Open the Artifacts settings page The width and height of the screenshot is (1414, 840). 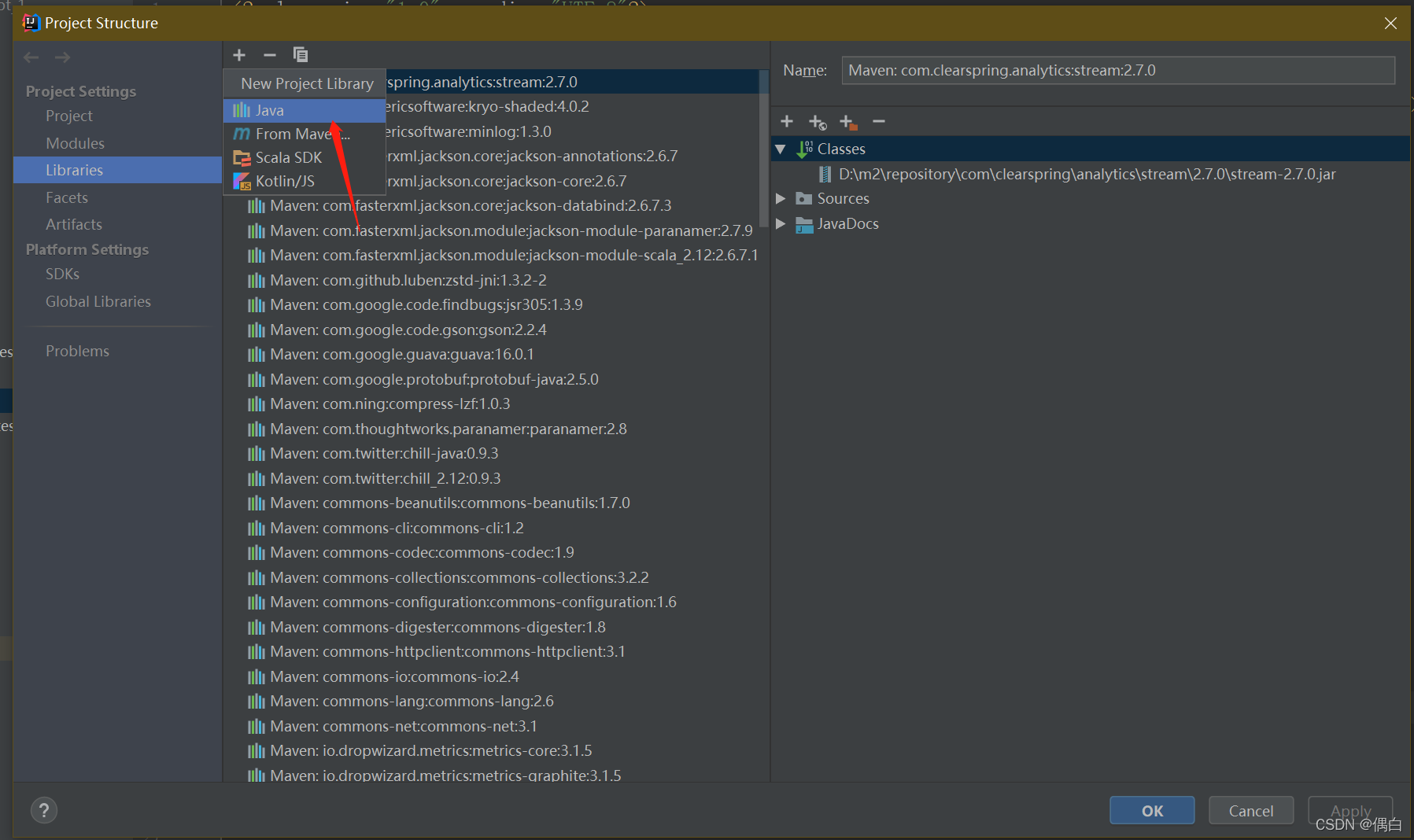(74, 224)
